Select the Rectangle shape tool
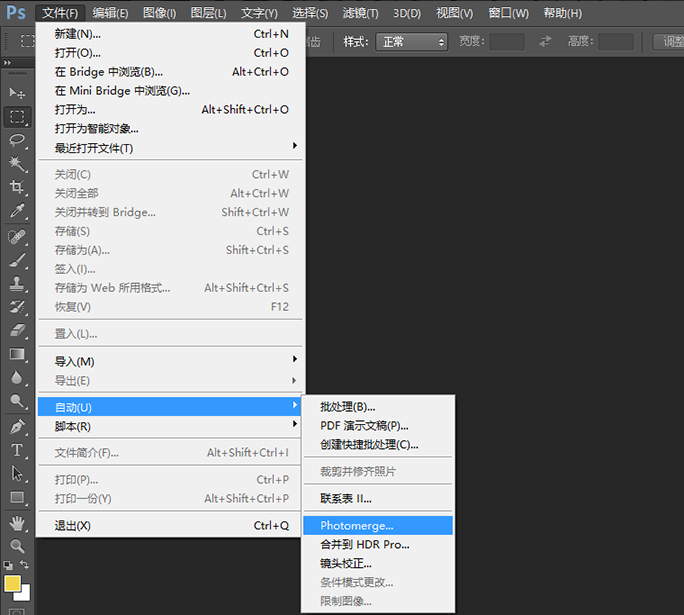Viewport: 684px width, 615px height. tap(17, 497)
